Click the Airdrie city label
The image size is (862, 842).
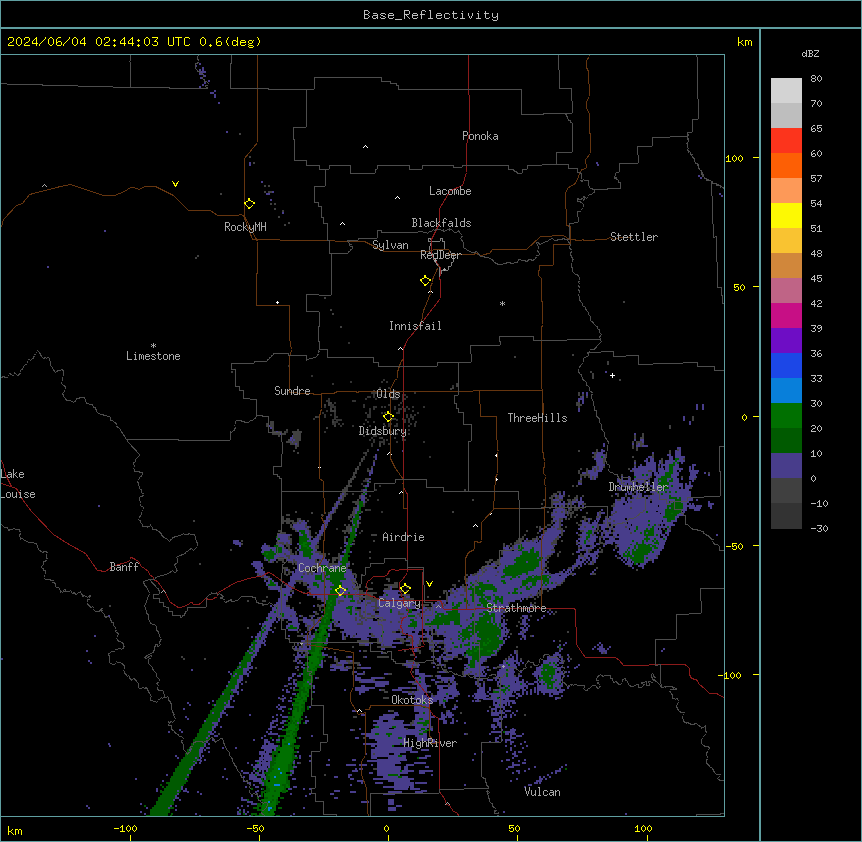[404, 537]
